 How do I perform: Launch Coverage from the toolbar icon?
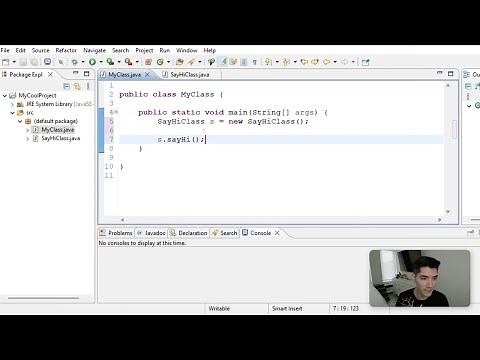pyautogui.click(x=110, y=62)
